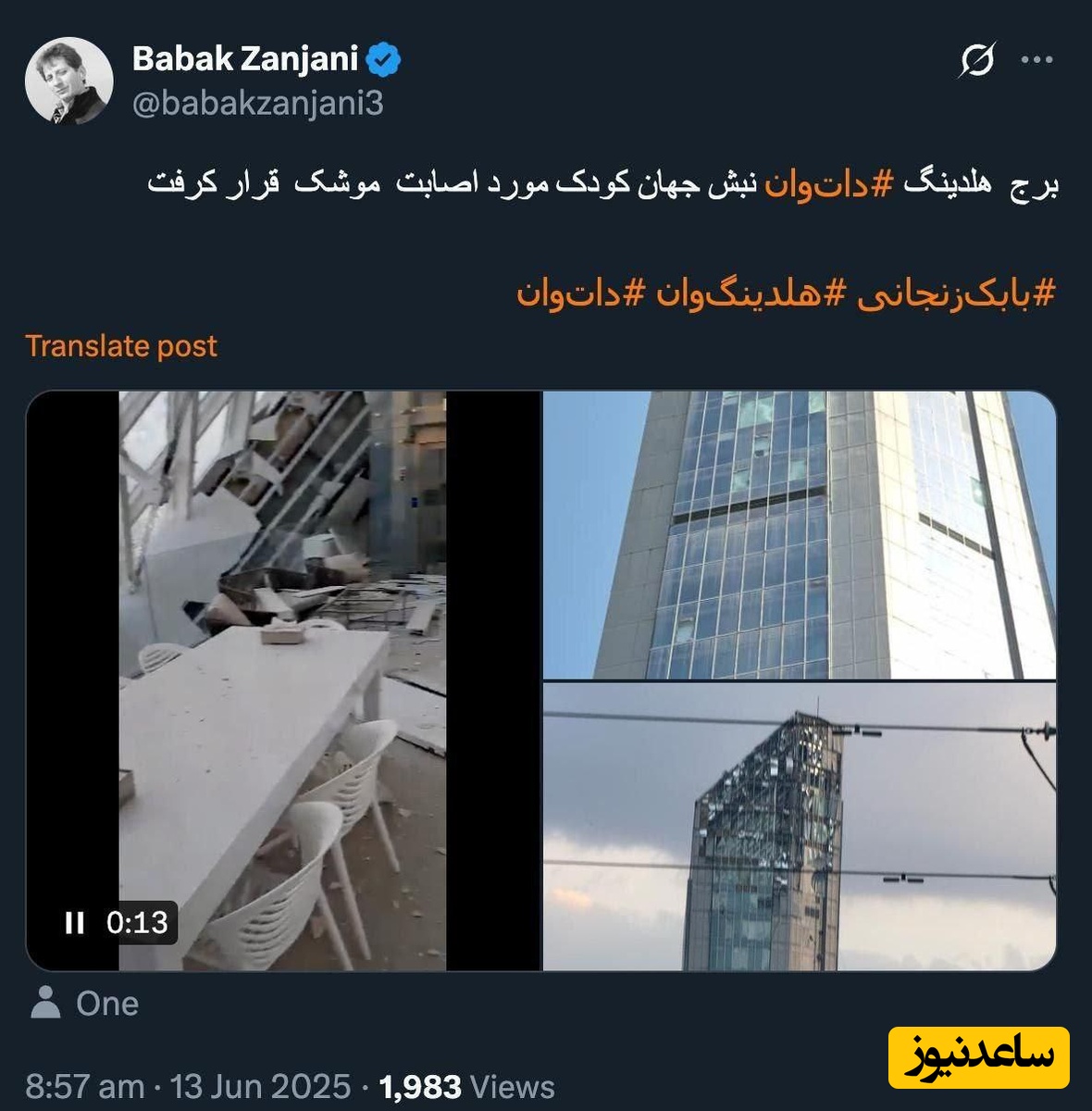Click the yellow ساعدنیوز logo badge

click(x=979, y=1057)
